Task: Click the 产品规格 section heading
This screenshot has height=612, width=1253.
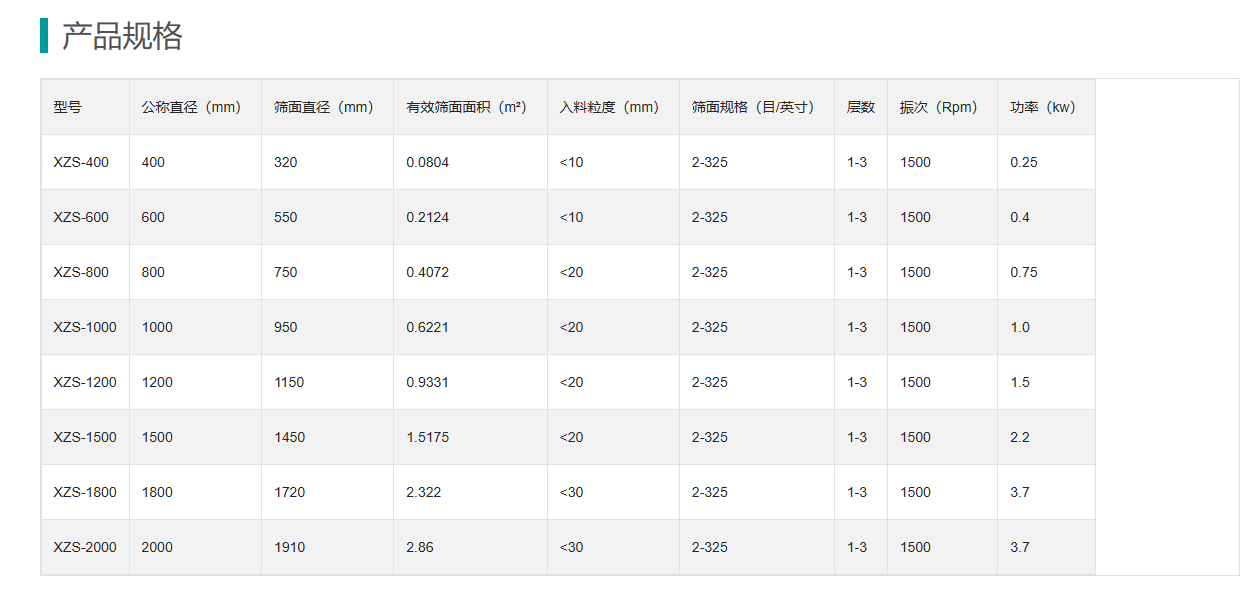Action: (122, 36)
